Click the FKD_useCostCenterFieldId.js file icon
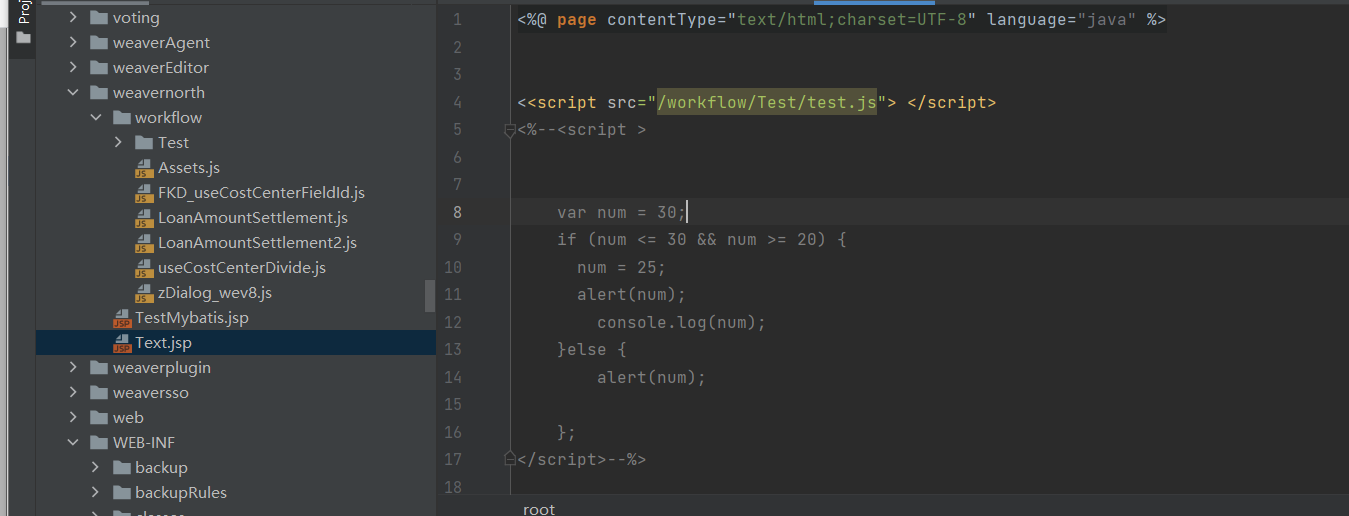Screen dimensions: 1349x516 click(143, 193)
